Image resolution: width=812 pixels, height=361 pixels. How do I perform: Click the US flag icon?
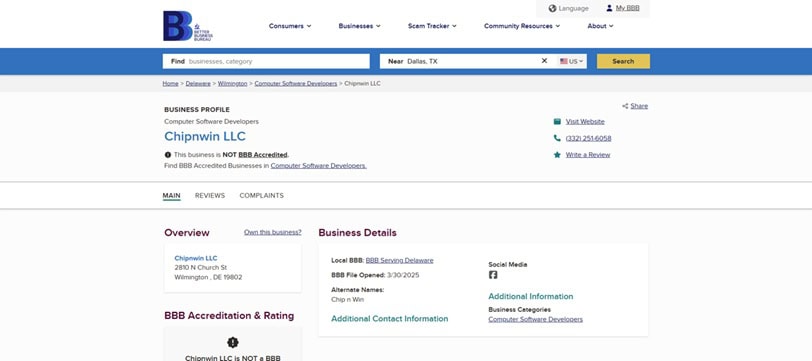[x=563, y=61]
